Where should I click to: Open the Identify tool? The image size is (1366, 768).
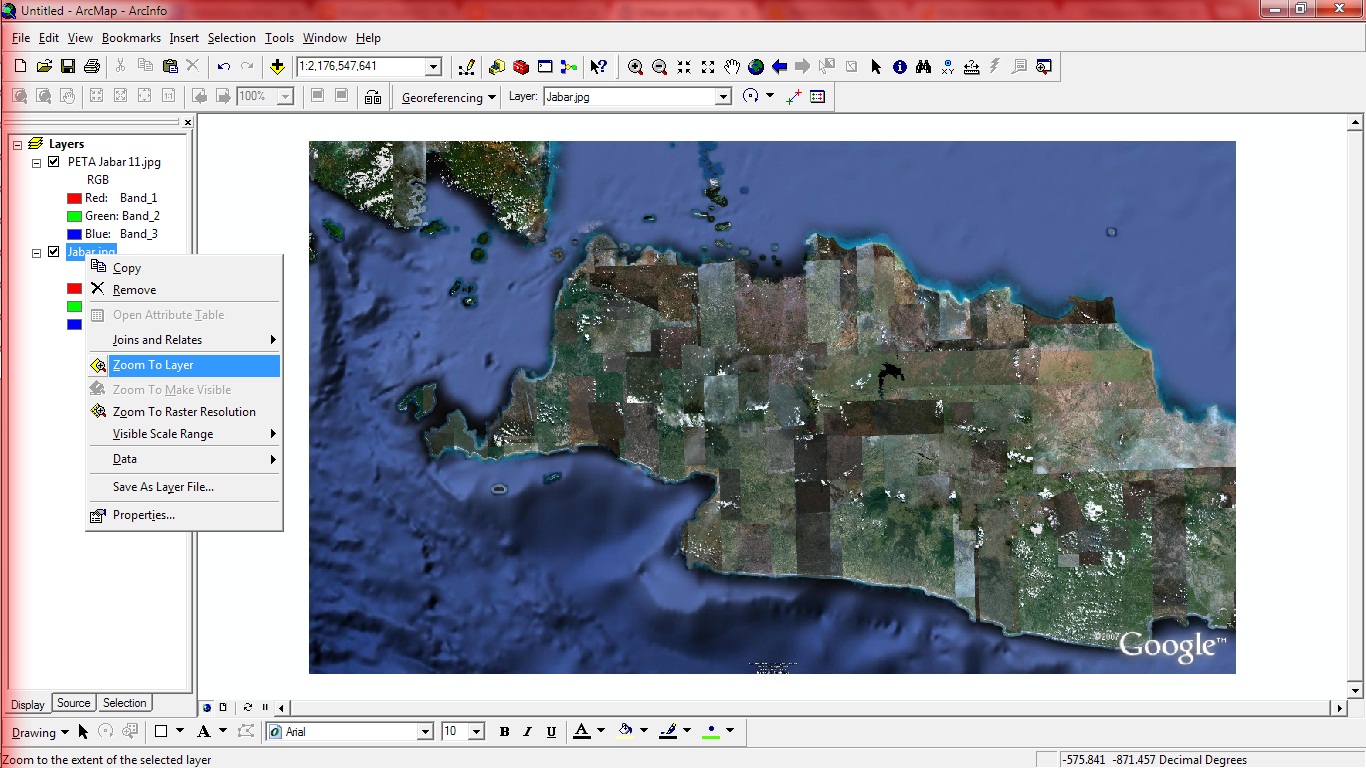click(x=899, y=67)
